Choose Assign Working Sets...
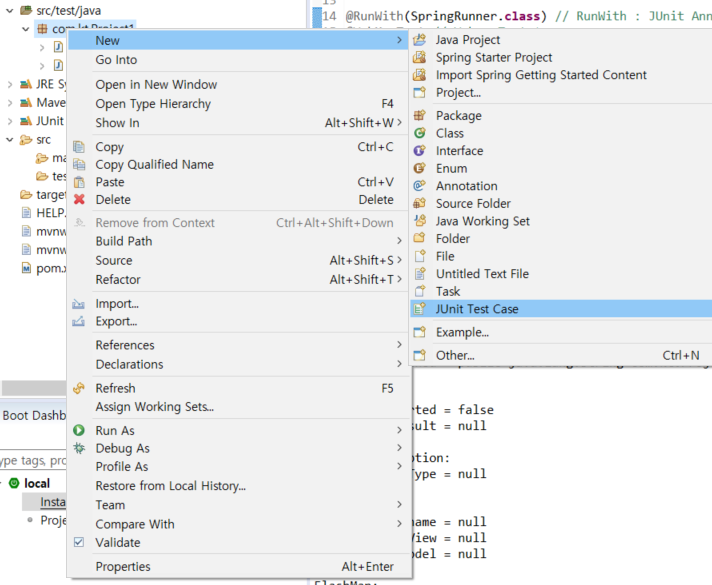This screenshot has height=585, width=712. click(x=239, y=407)
